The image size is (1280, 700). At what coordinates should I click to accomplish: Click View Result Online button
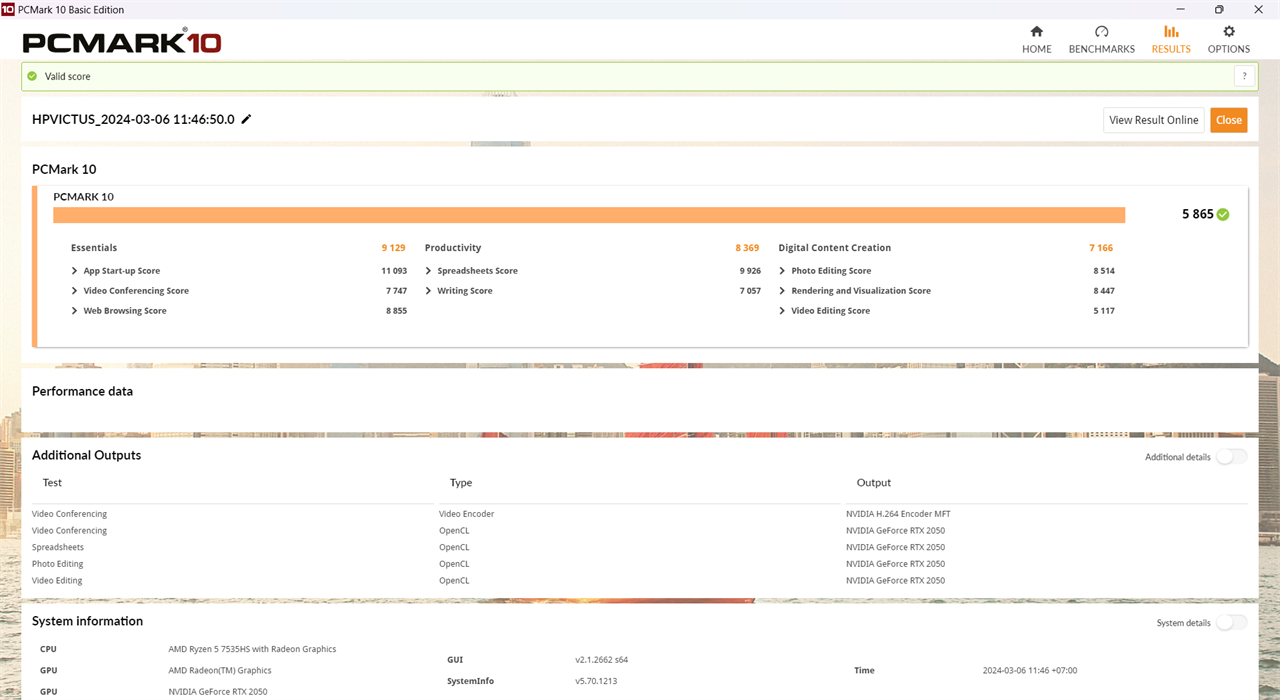[x=1154, y=120]
